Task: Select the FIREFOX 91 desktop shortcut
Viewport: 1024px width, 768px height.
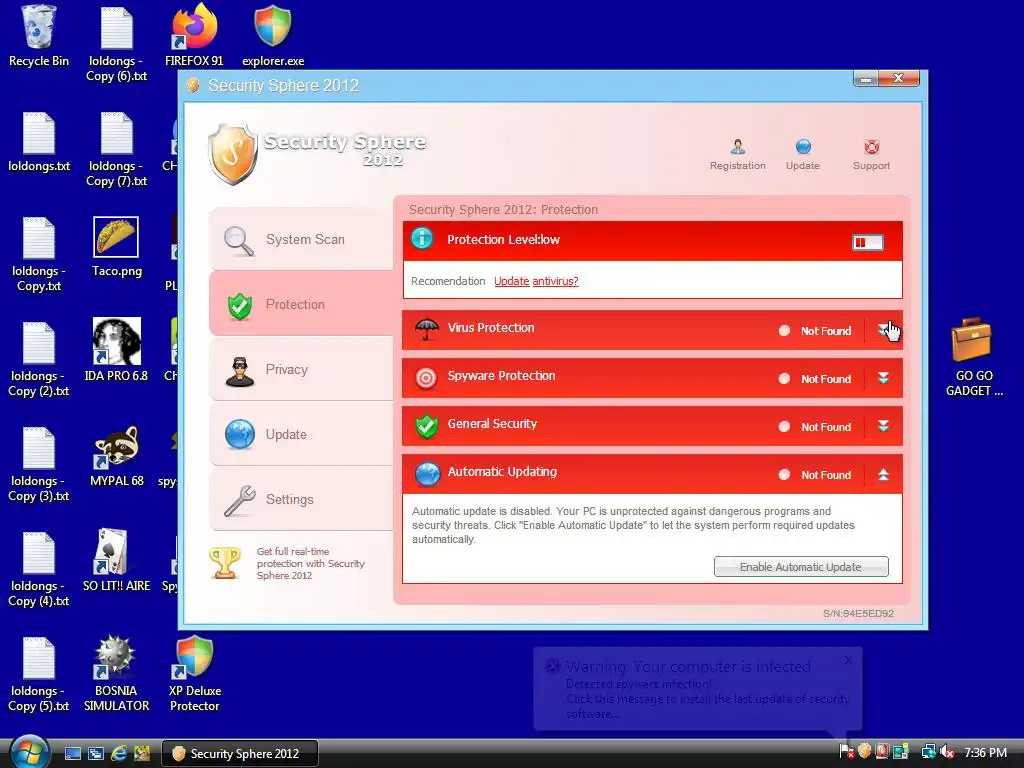Action: [194, 36]
